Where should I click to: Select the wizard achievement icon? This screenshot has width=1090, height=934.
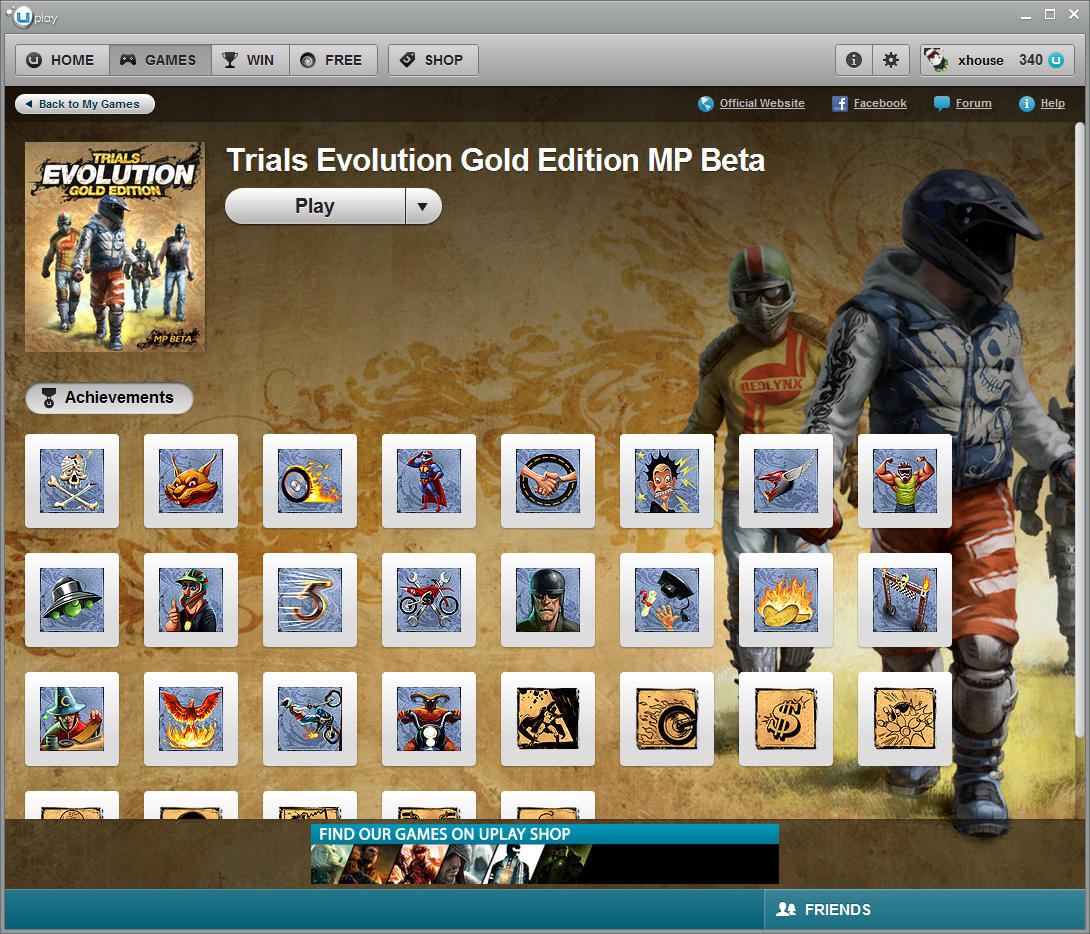pos(72,719)
